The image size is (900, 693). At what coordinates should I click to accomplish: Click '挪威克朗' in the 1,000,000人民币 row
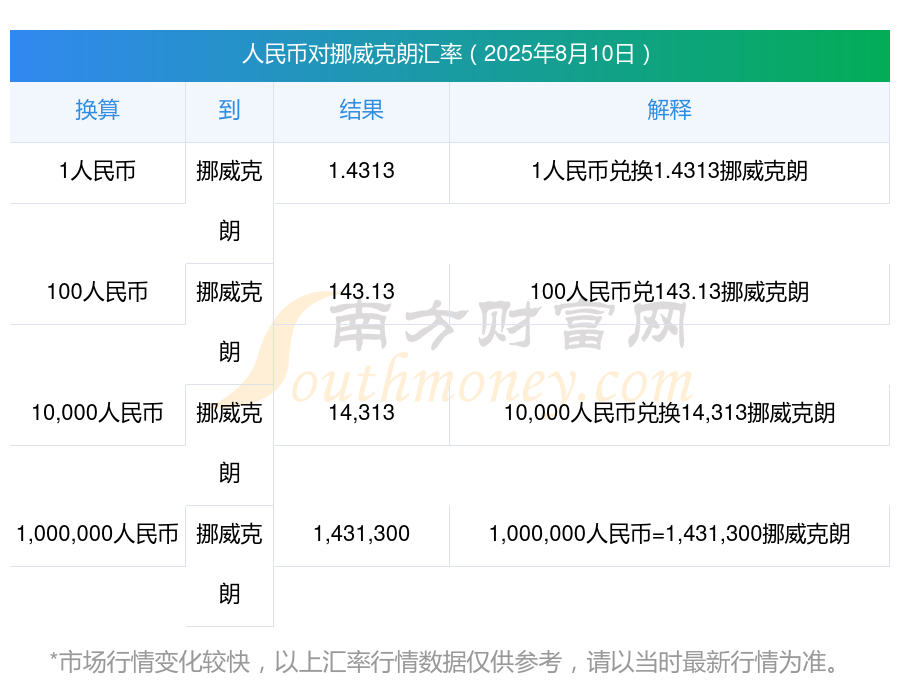(x=229, y=564)
